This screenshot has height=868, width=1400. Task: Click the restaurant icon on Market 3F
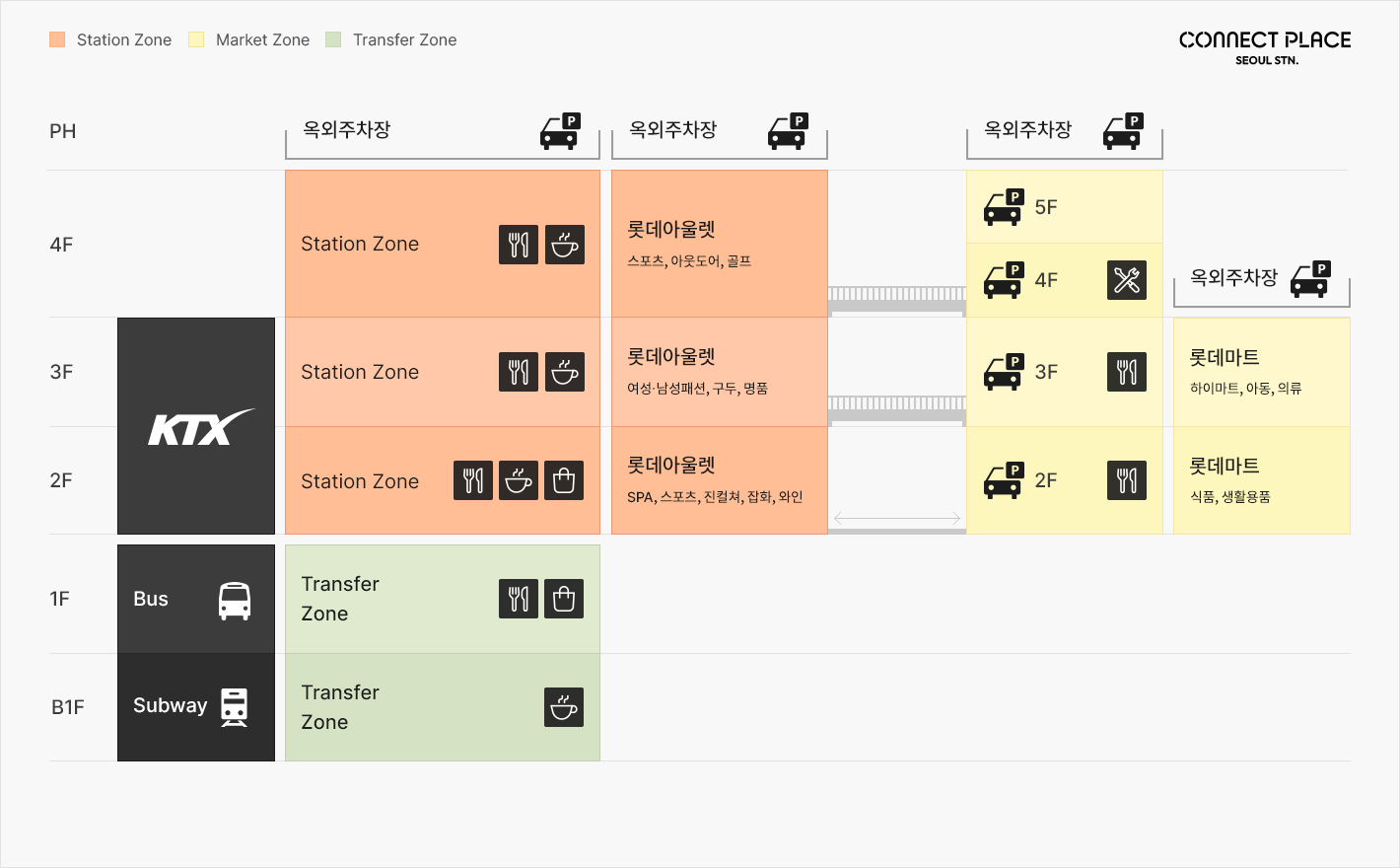[1127, 372]
